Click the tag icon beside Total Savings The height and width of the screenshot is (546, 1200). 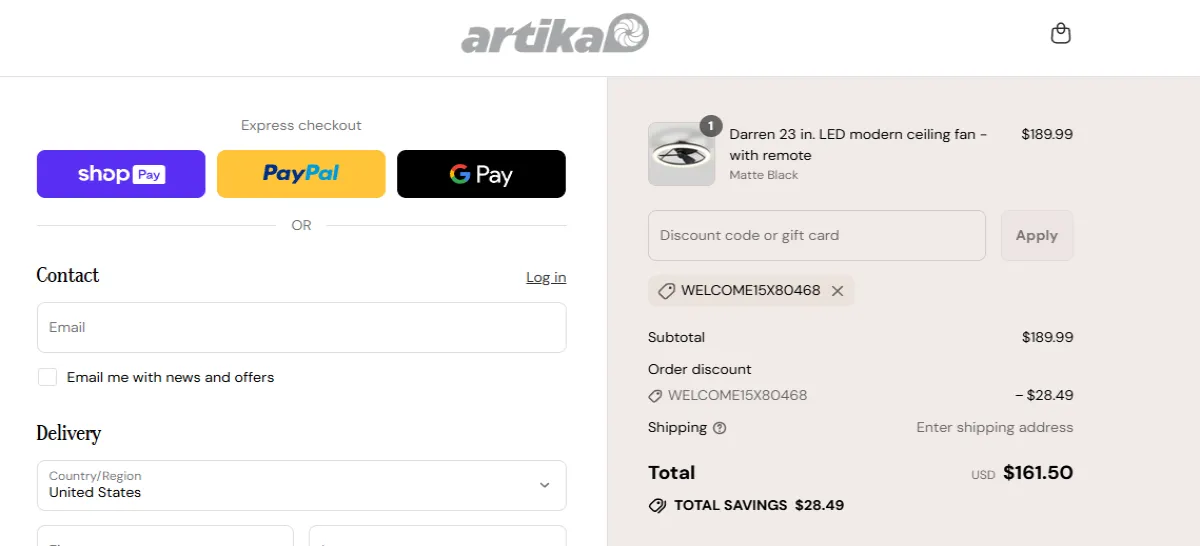tap(657, 506)
